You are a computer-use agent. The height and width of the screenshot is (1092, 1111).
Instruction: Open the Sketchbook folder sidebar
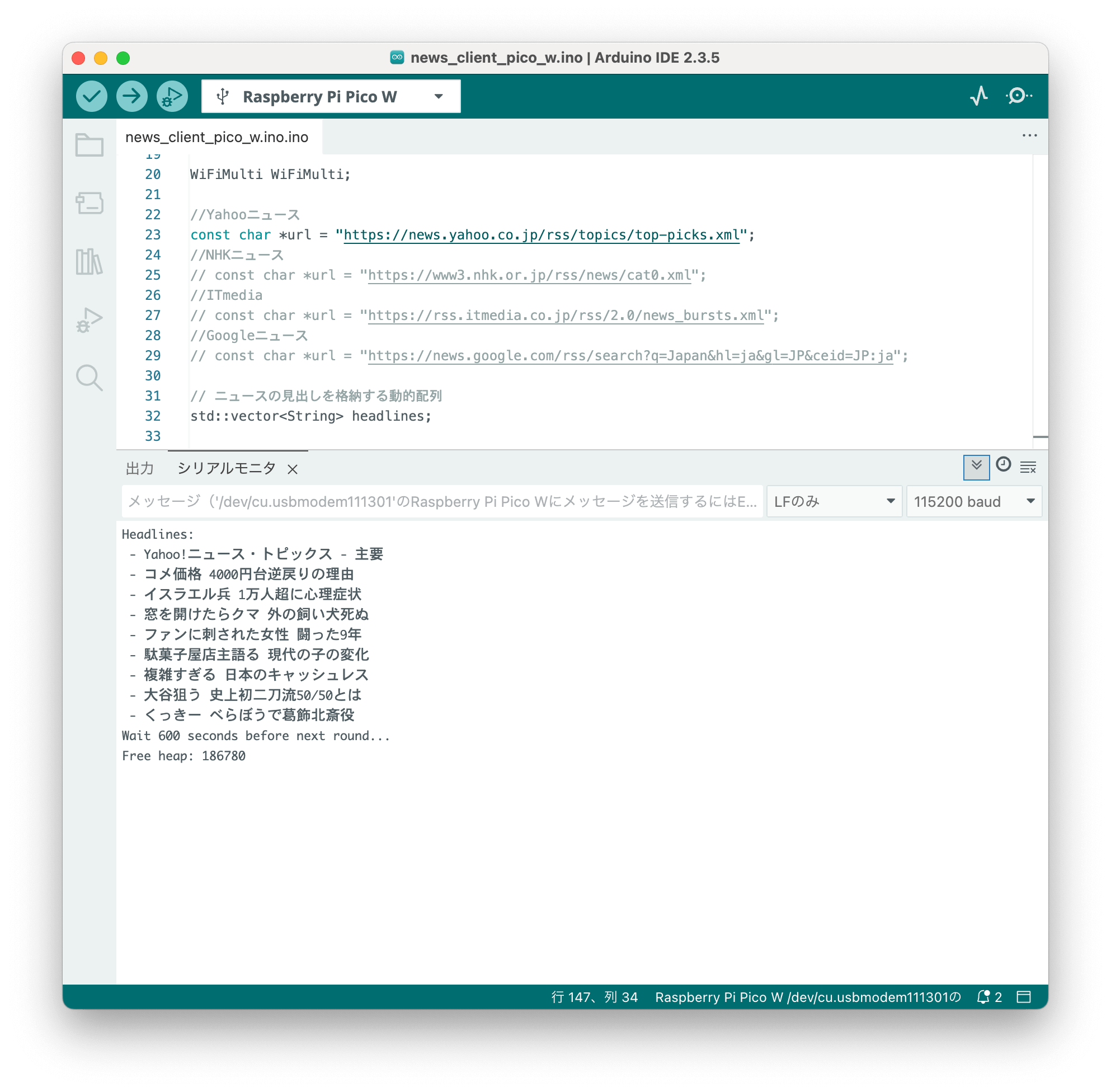(90, 145)
